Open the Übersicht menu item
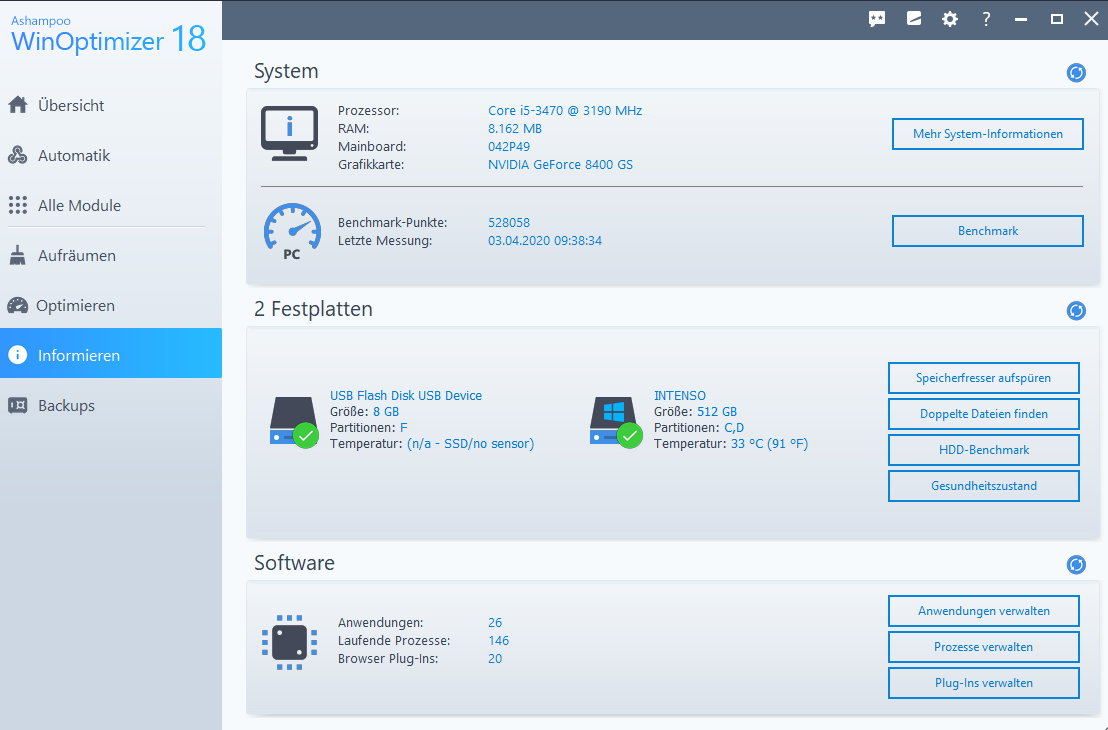The image size is (1108, 730). click(x=70, y=105)
